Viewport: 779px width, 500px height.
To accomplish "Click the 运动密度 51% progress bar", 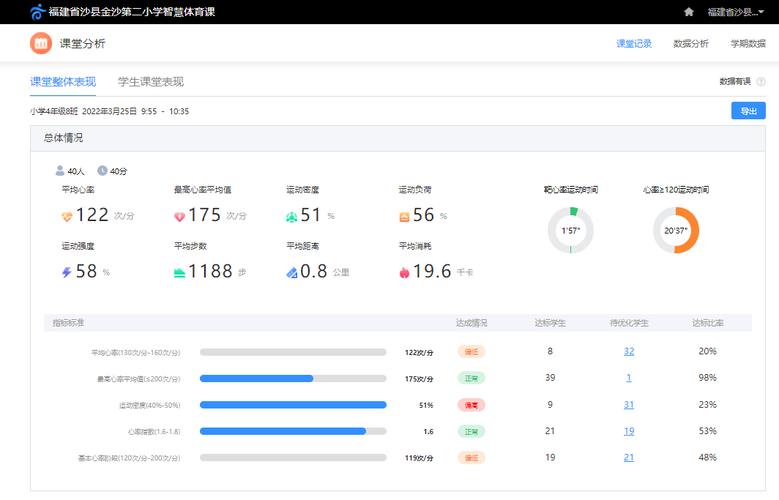I will coord(293,405).
